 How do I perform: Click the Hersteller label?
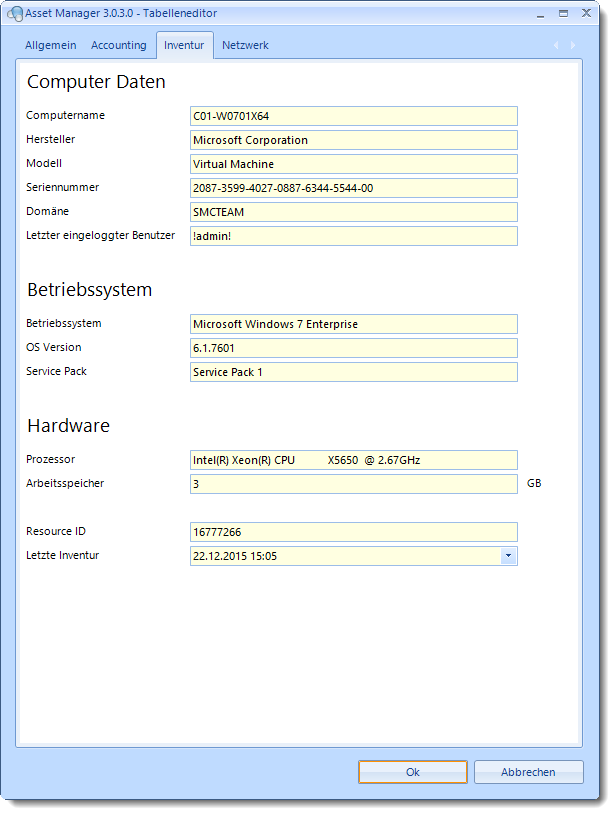tap(50, 139)
